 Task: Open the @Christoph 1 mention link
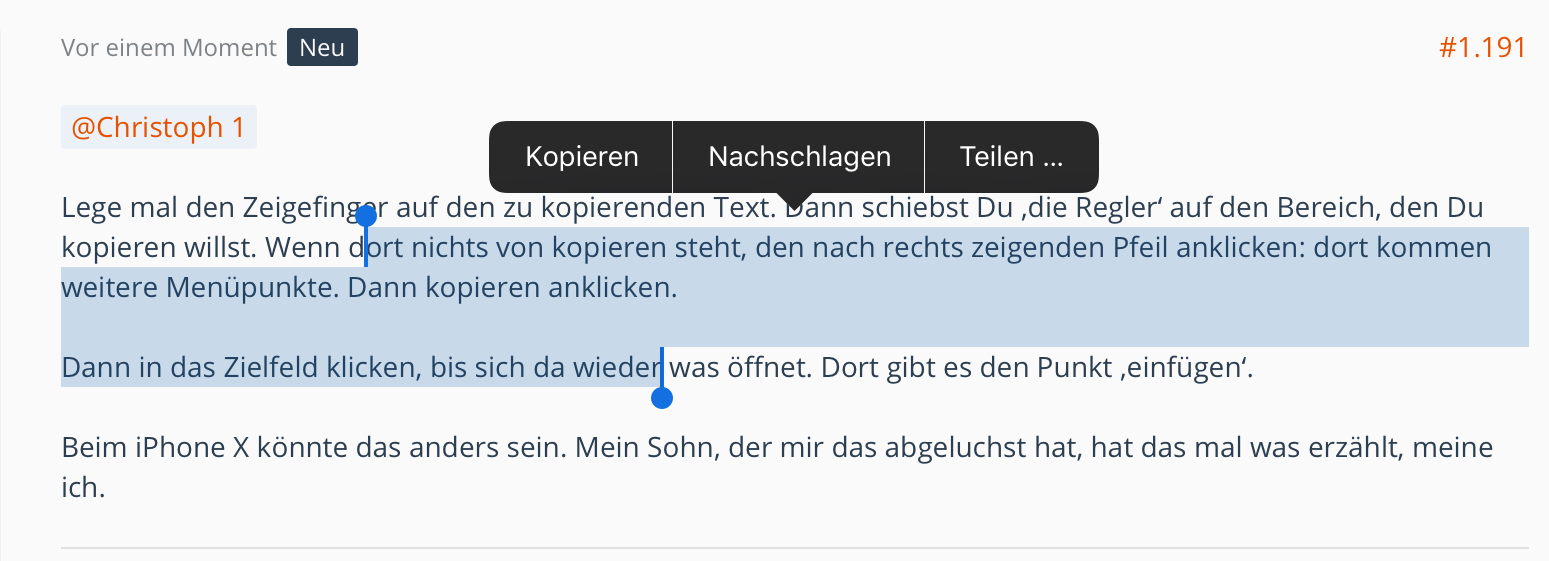pos(158,128)
